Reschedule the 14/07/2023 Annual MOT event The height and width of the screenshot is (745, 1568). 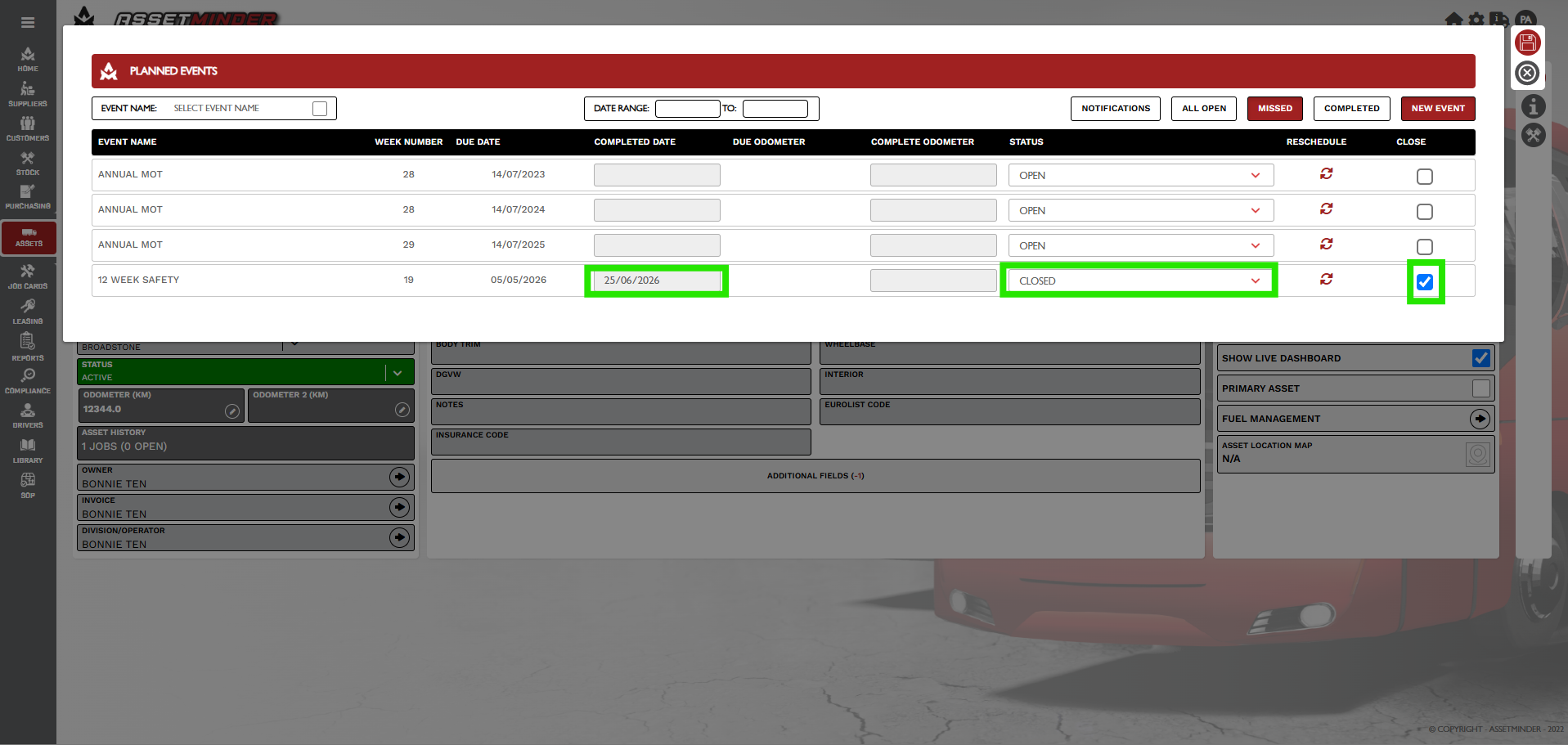pyautogui.click(x=1326, y=174)
